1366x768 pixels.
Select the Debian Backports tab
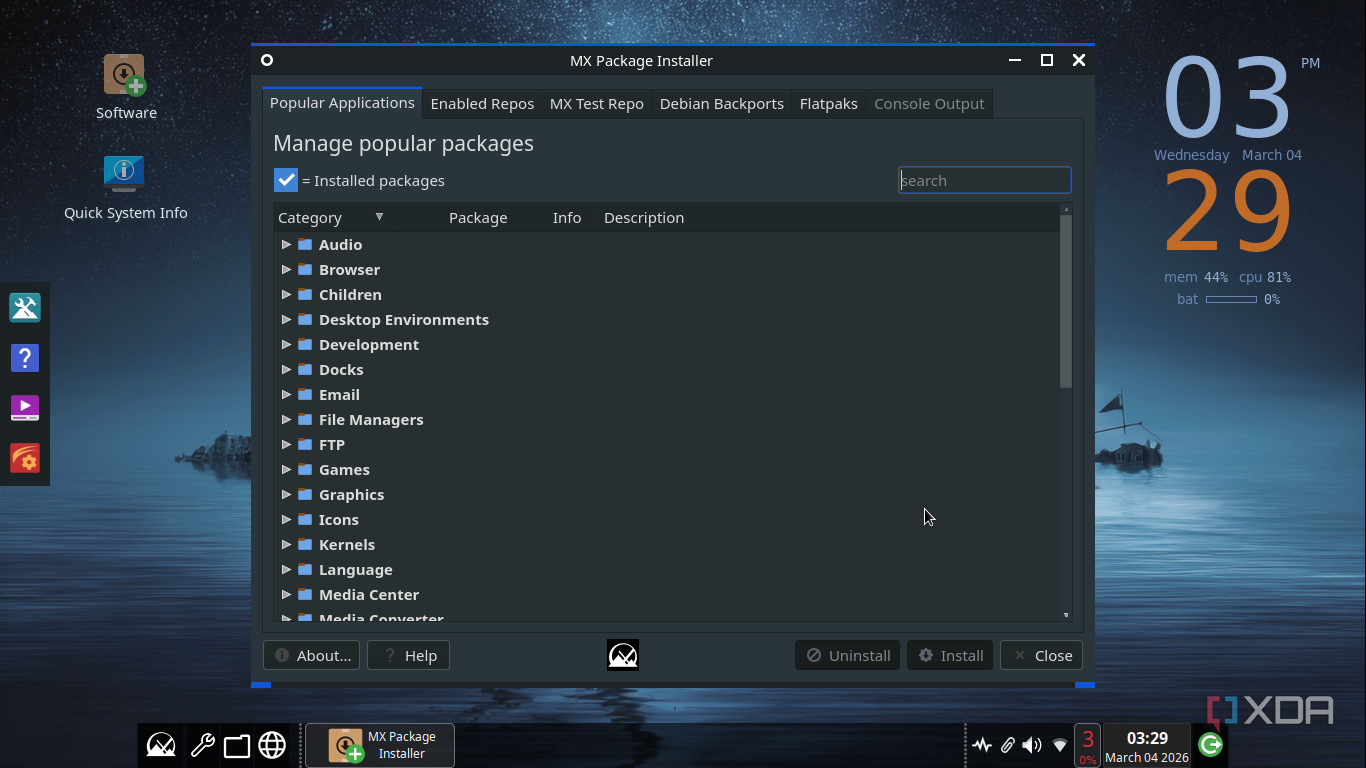pos(722,104)
